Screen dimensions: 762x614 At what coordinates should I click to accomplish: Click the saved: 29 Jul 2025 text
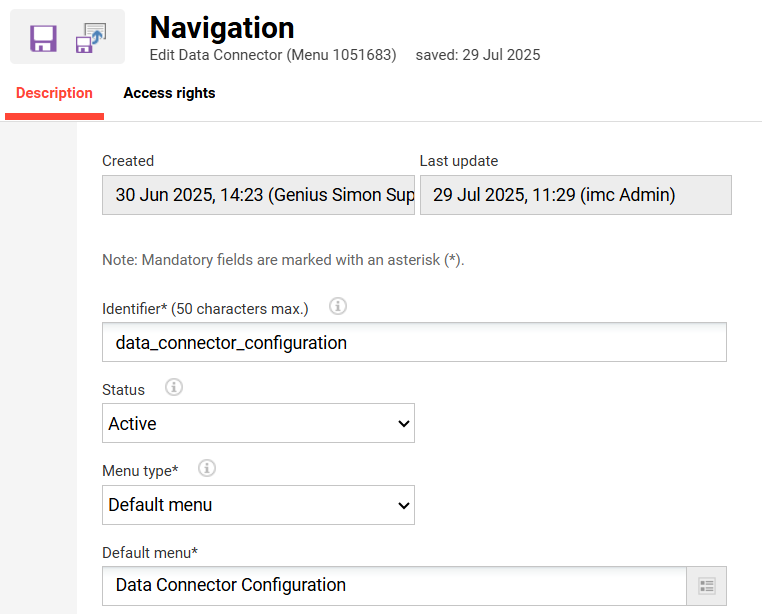point(478,55)
